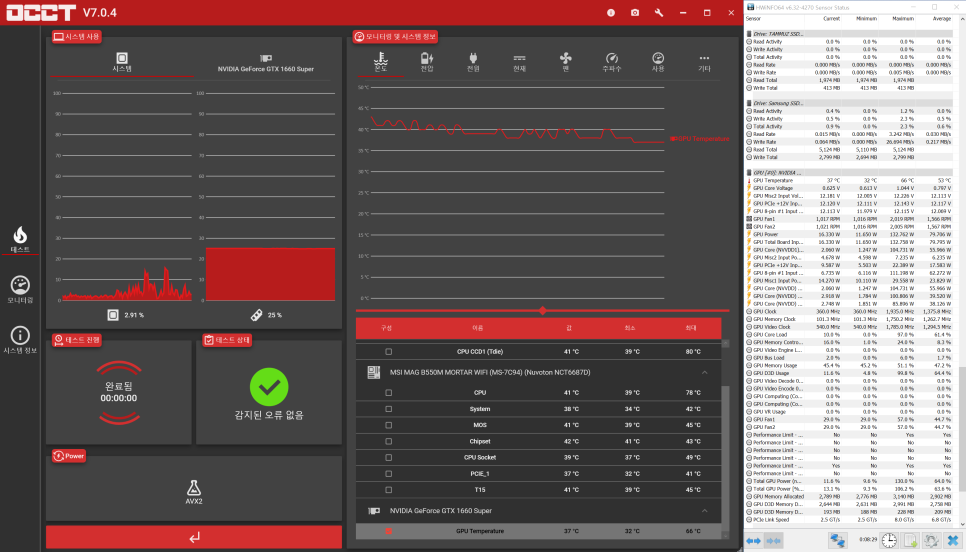Select the GPU Core Load row in HWiNFO

pos(850,335)
